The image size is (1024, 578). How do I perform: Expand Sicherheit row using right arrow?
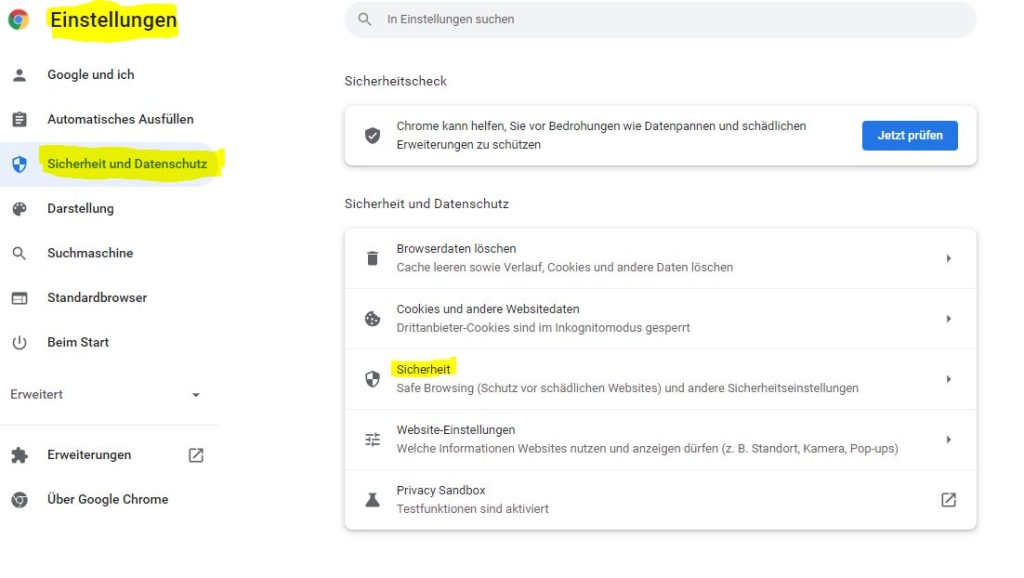(948, 379)
